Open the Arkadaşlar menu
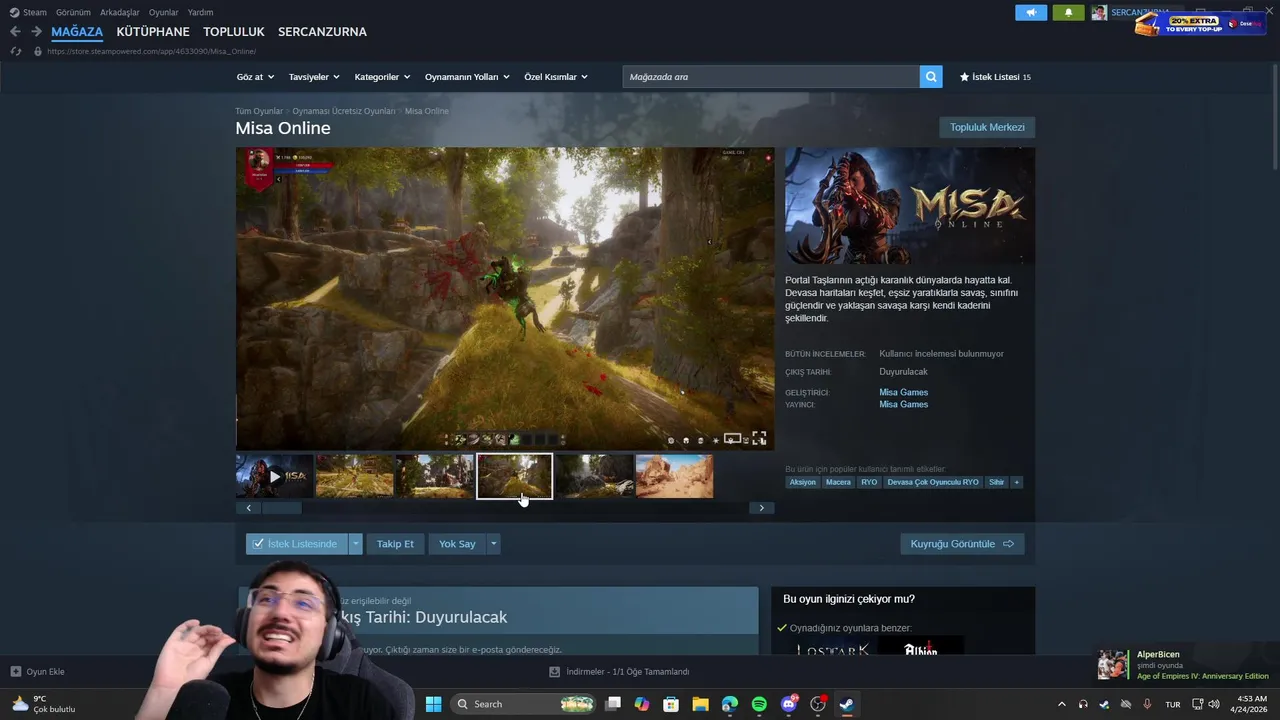This screenshot has height=720, width=1280. click(120, 12)
